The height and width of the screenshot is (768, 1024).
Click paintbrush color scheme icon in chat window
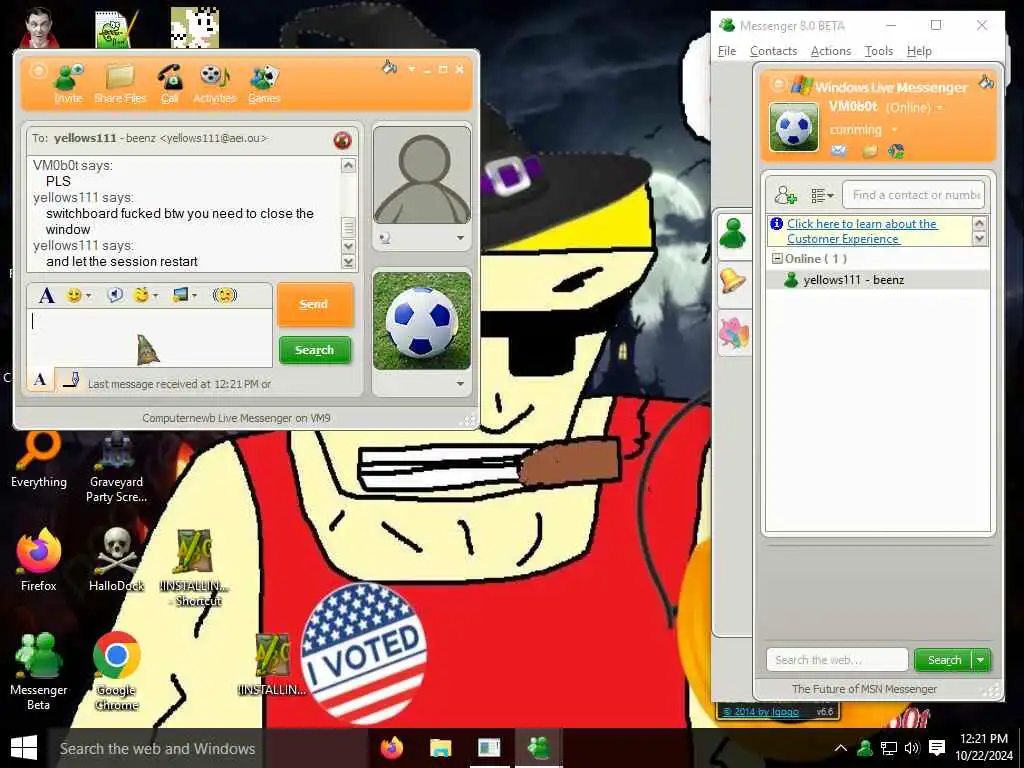click(389, 67)
